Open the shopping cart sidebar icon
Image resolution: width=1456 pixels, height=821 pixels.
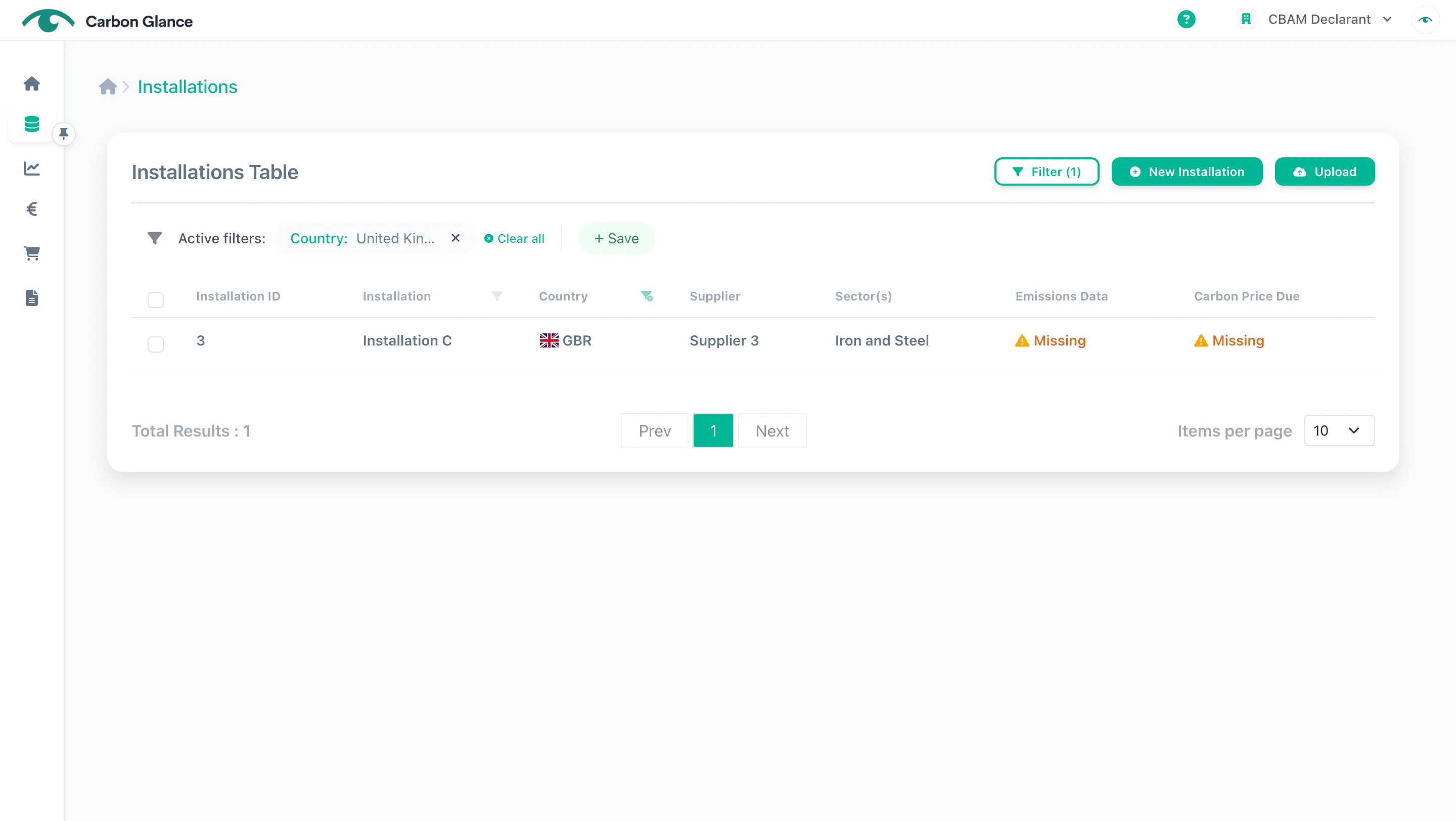[x=32, y=253]
